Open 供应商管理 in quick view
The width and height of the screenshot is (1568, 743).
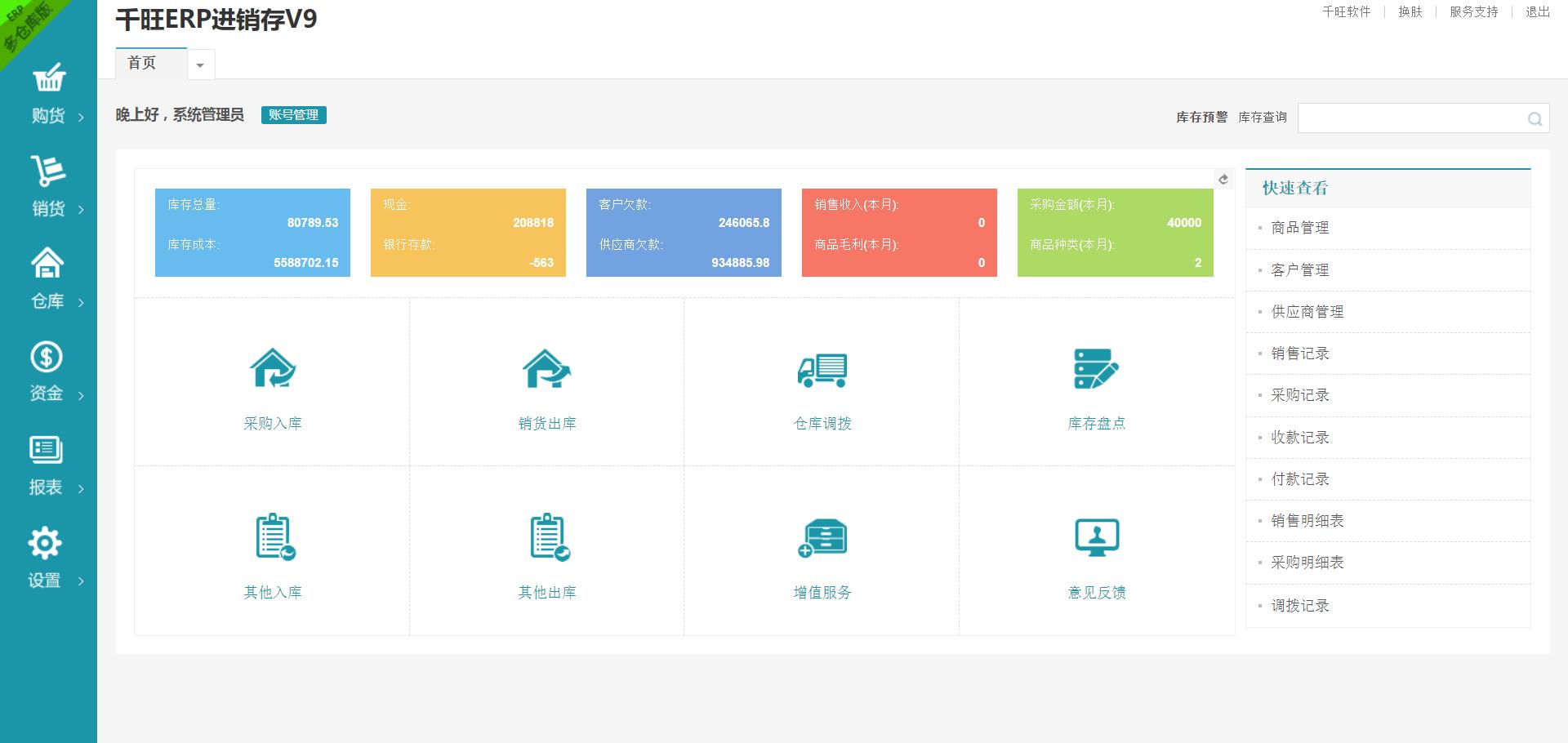click(x=1307, y=311)
